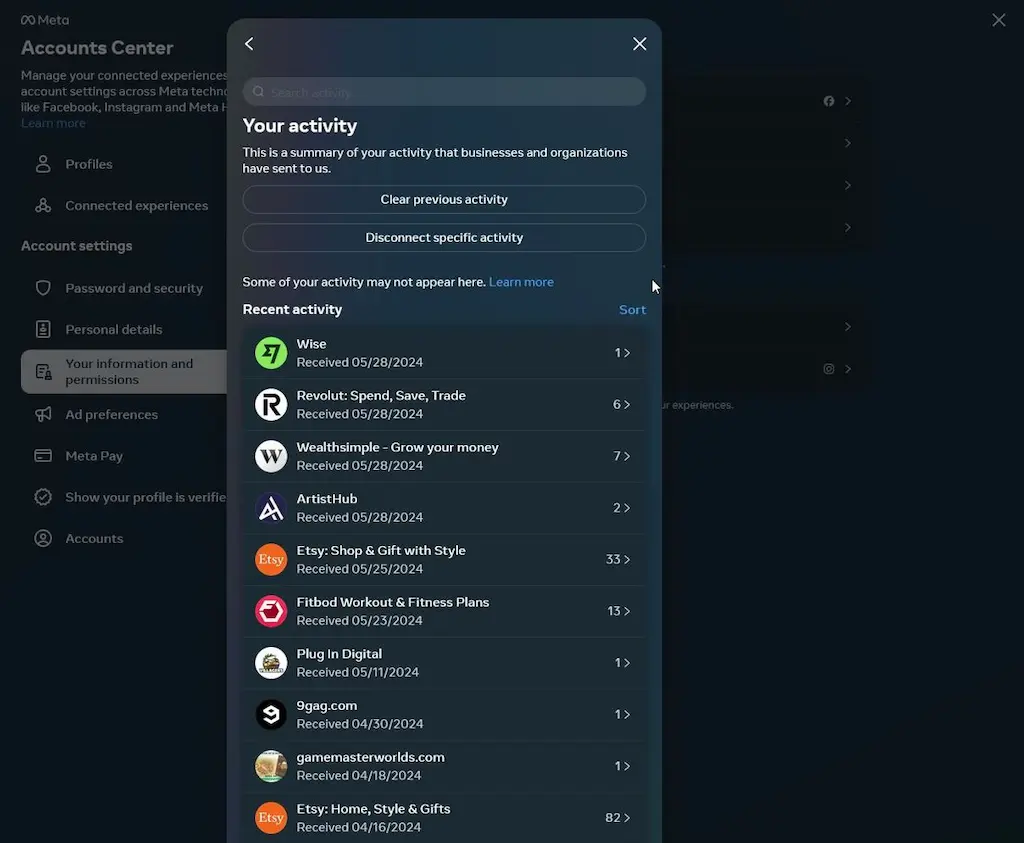Screen dimensions: 1024x843
Task: Expand Etsy: Shop & Gift activity chevron
Action: point(627,560)
